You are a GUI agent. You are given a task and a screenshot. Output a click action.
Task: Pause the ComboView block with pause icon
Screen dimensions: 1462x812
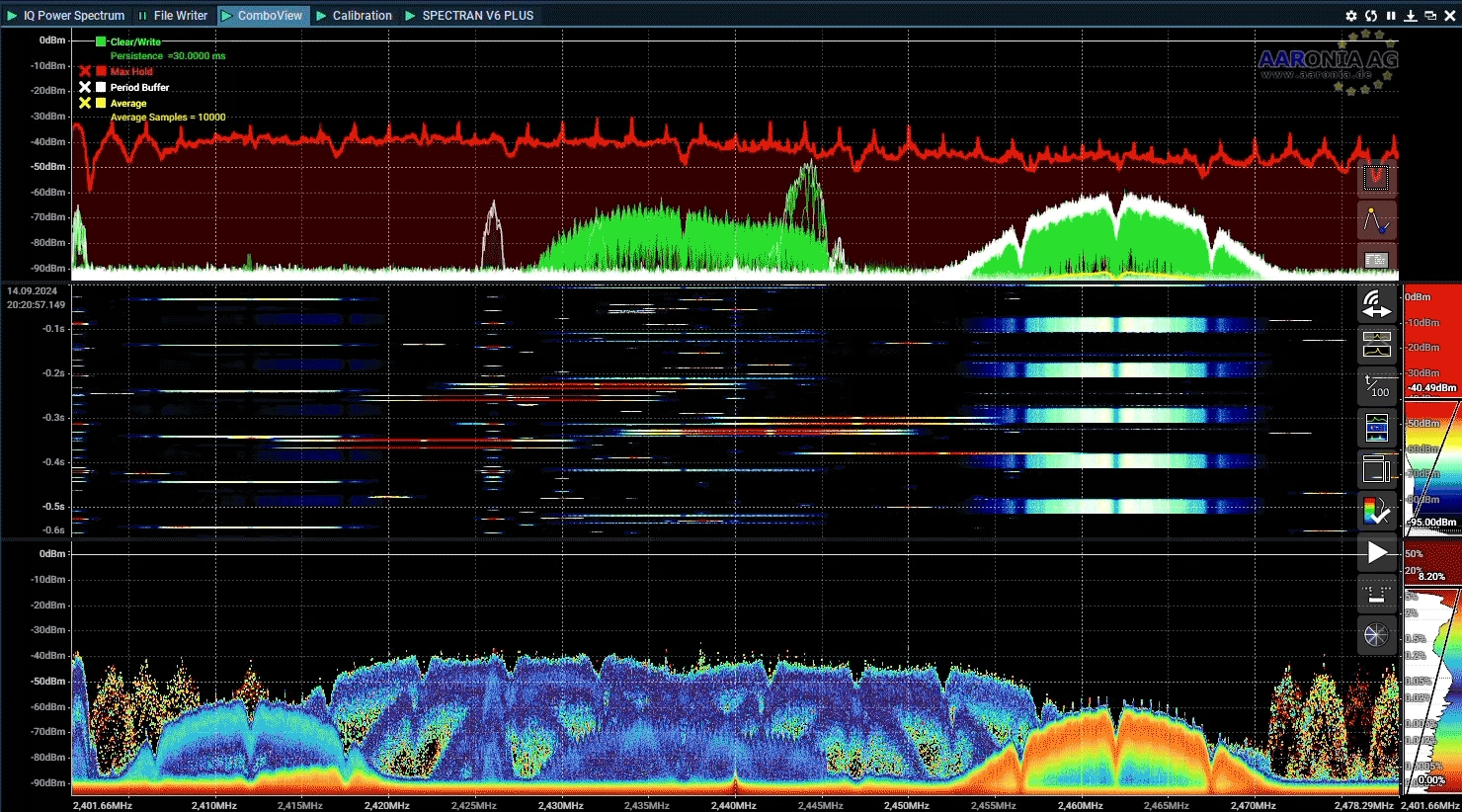pos(1391,16)
